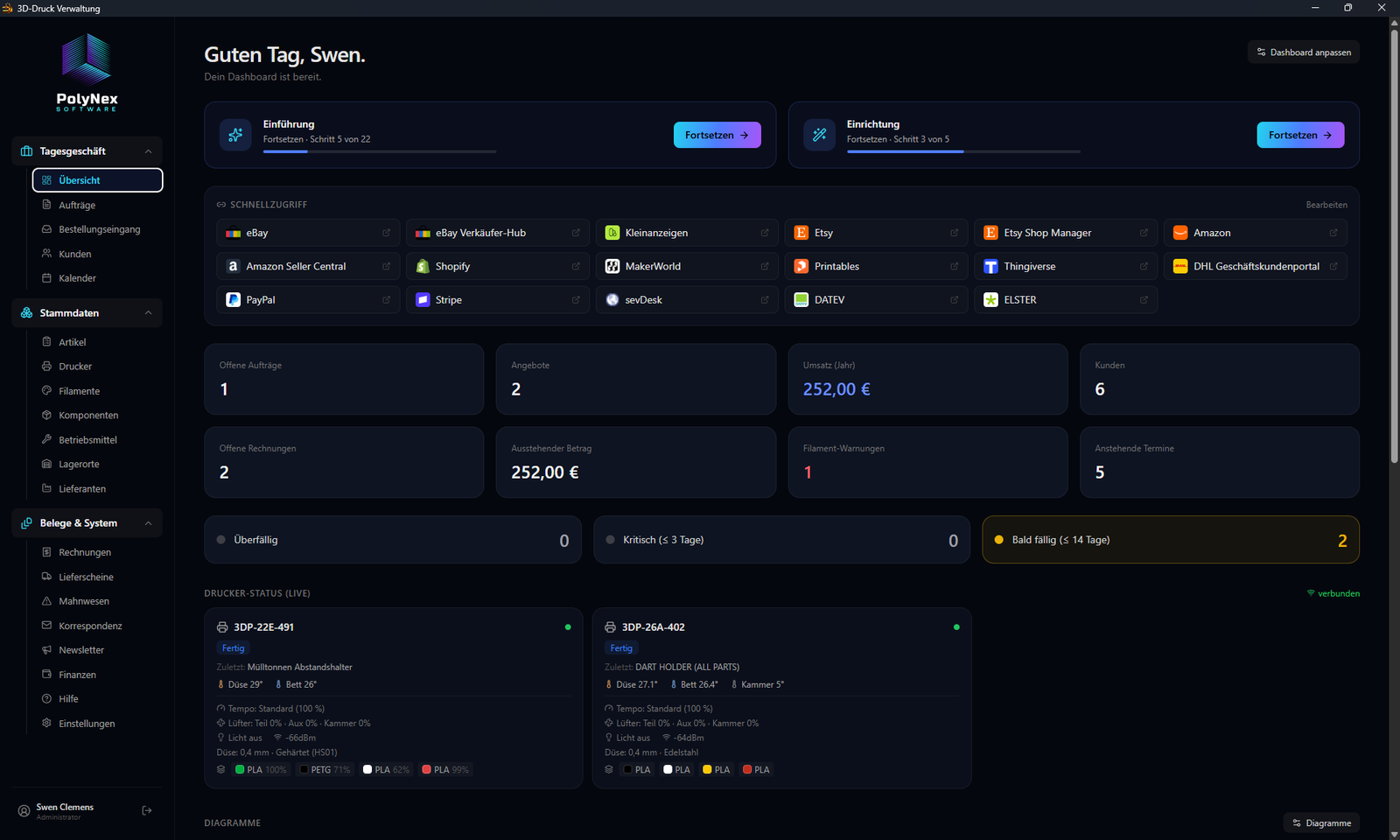
Task: Click the sevDesk logo icon
Action: 612,299
